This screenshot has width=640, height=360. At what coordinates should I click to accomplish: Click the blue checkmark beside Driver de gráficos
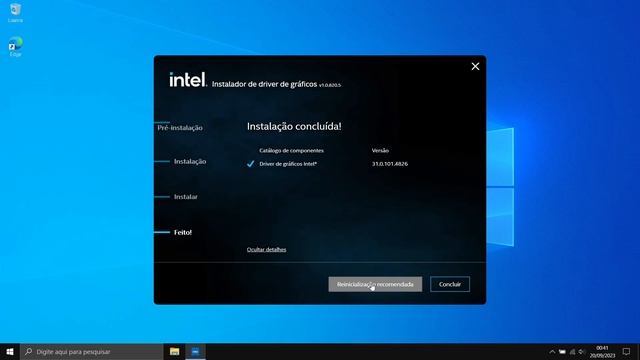click(251, 164)
